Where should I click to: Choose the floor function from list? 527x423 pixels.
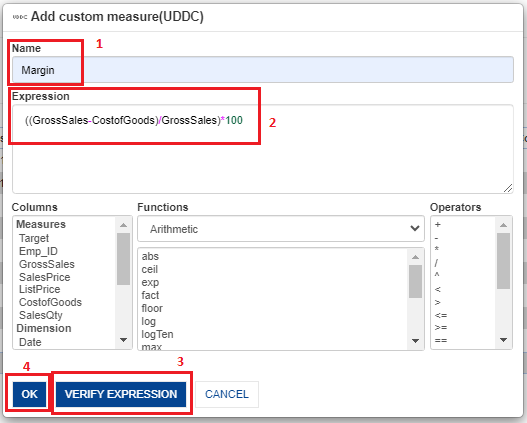click(152, 308)
